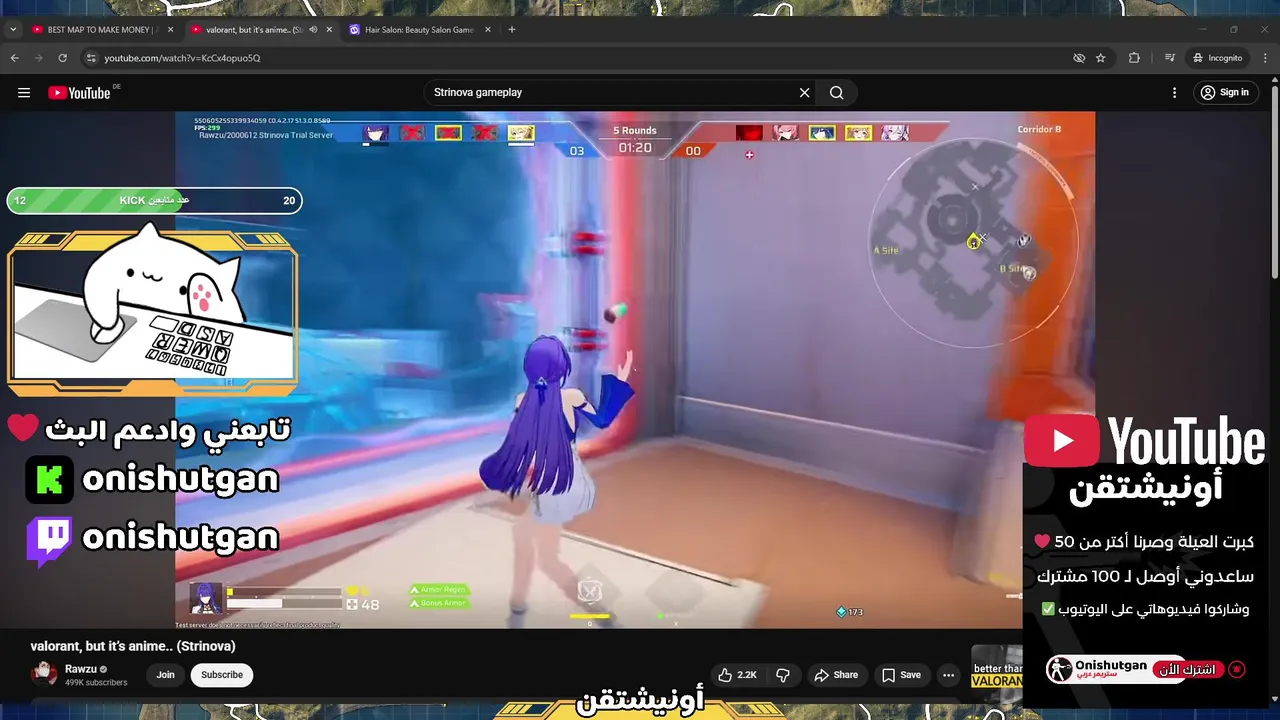Open more actions ellipsis under the video
The height and width of the screenshot is (720, 1280).
pos(948,675)
